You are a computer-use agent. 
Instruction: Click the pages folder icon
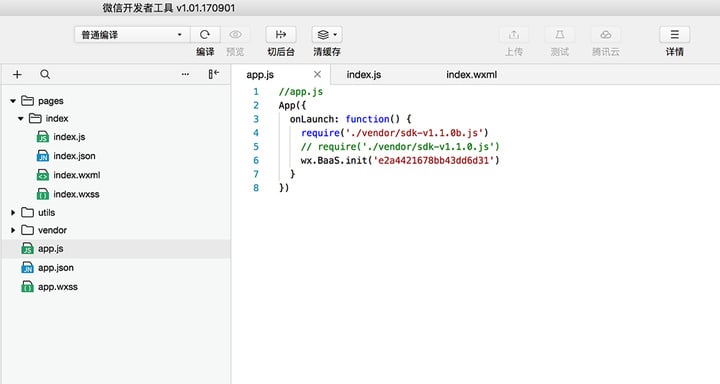28,101
